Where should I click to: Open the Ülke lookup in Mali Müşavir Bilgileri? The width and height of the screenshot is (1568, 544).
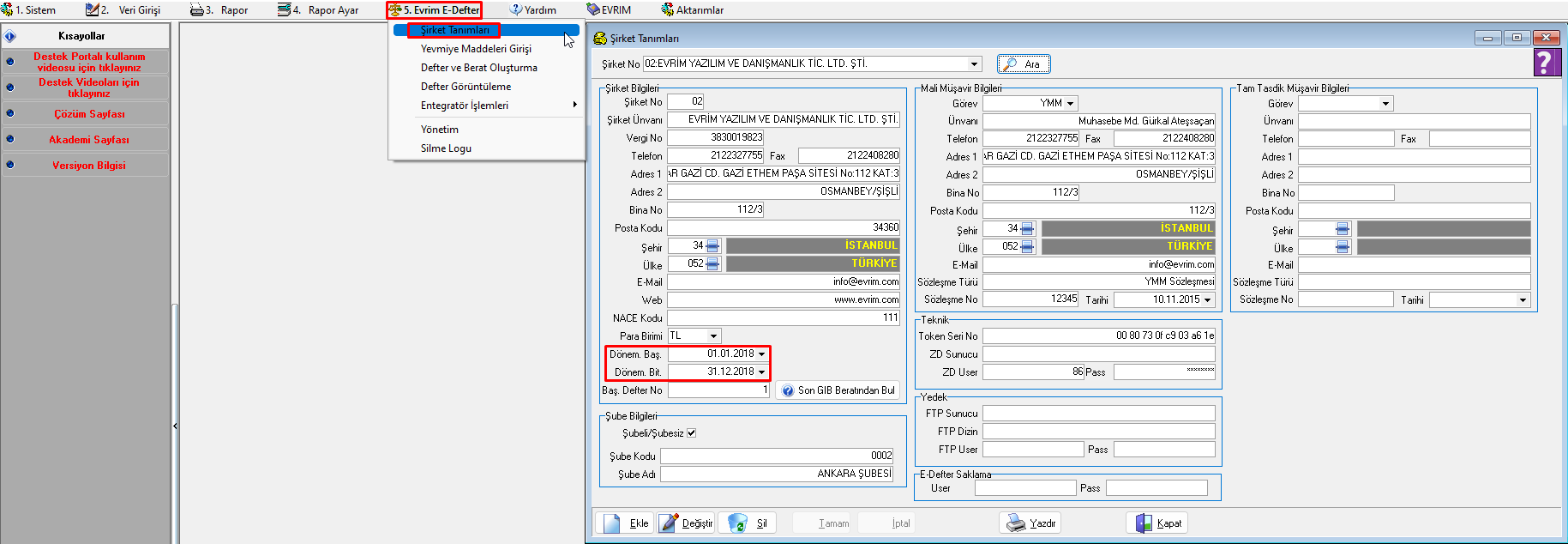click(x=1027, y=247)
